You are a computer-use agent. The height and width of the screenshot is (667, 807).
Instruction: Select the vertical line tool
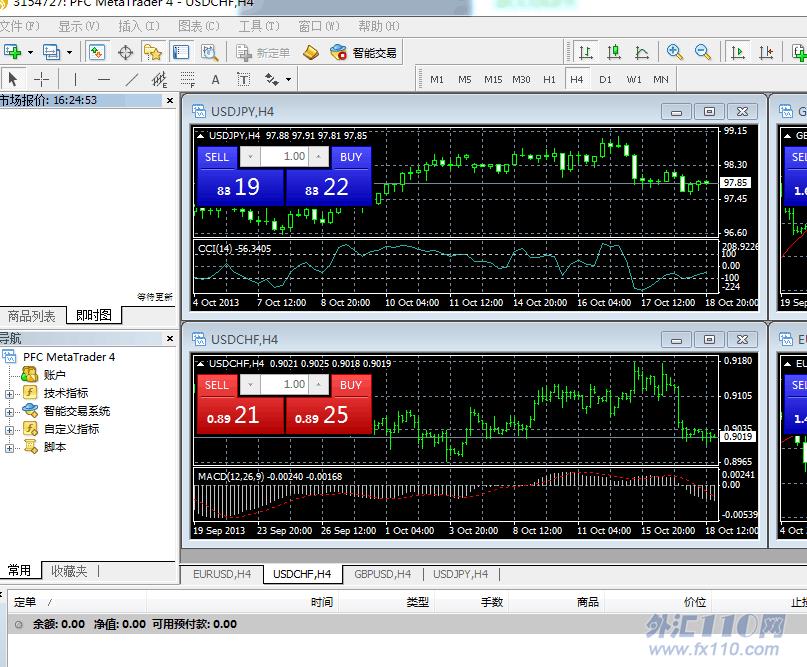76,79
